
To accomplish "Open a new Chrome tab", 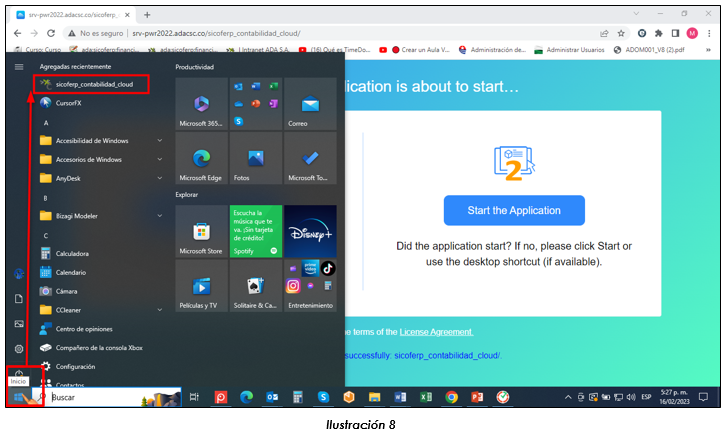I will [x=147, y=15].
